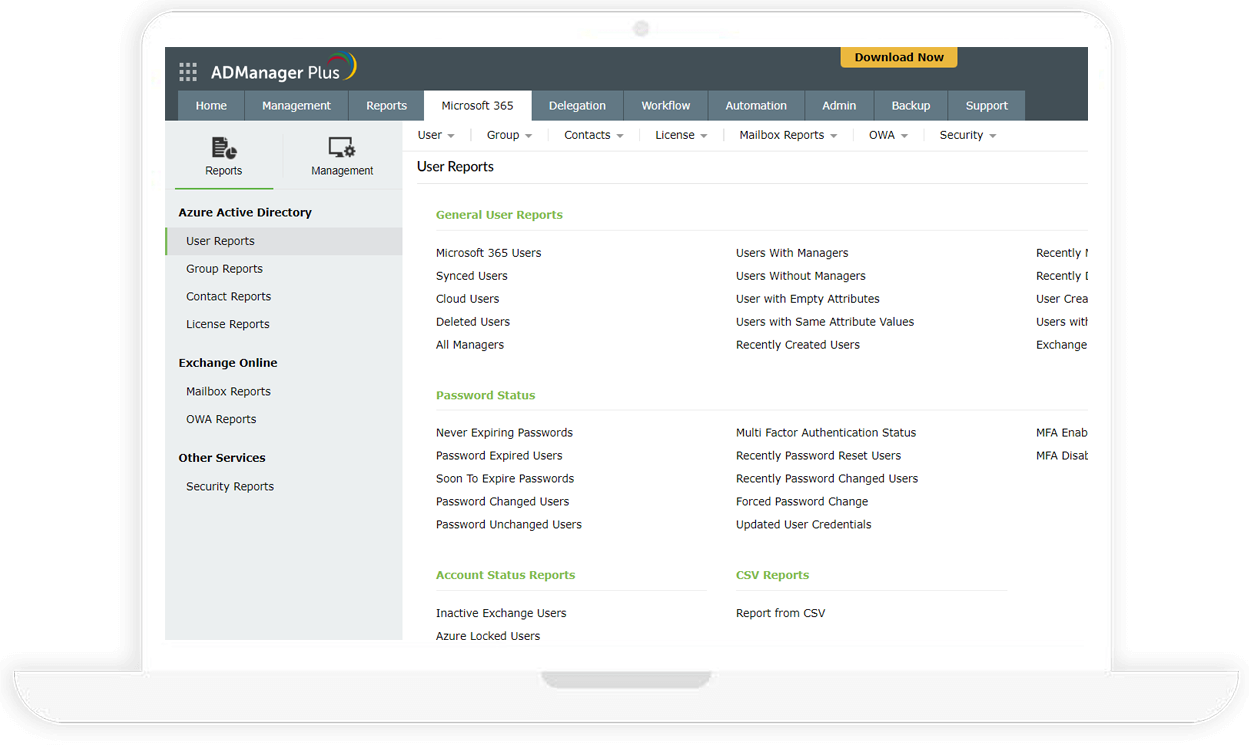The height and width of the screenshot is (746, 1249).
Task: Expand the Contacts dropdown menu
Action: 594,135
